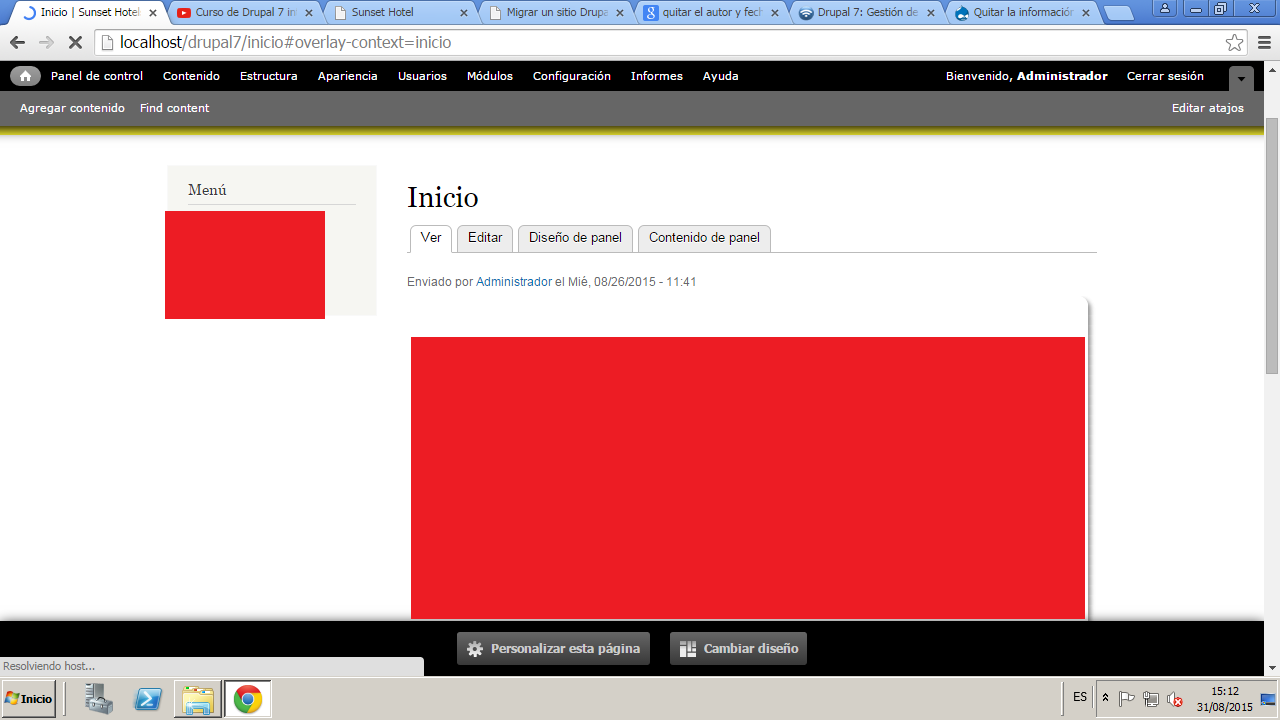
Task: Switch to the Editar tab
Action: [x=485, y=238]
